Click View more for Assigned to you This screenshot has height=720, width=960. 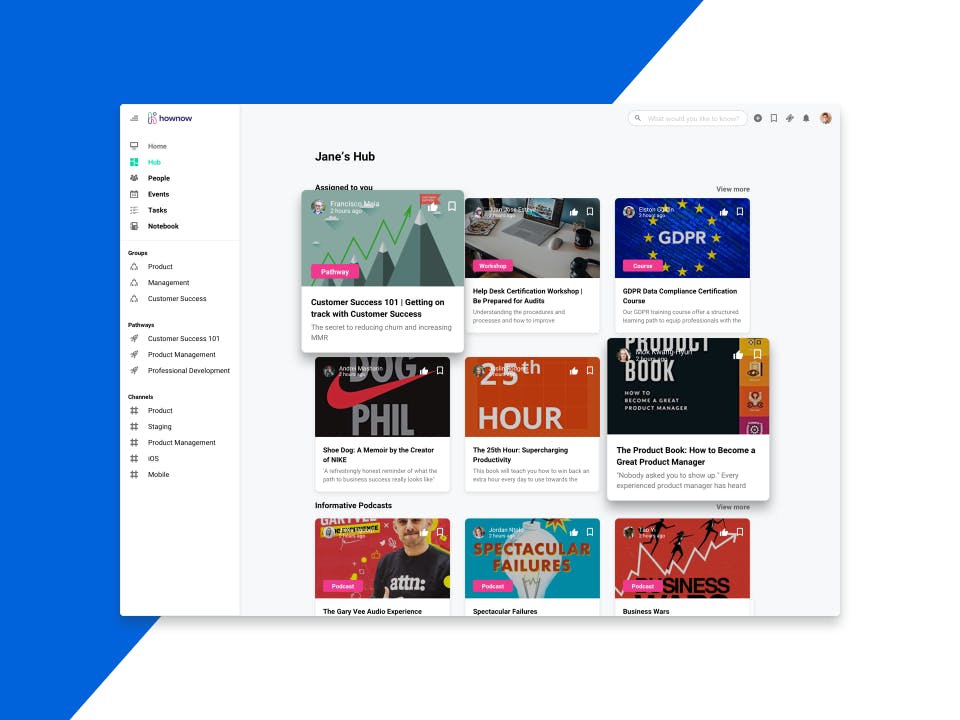[733, 189]
